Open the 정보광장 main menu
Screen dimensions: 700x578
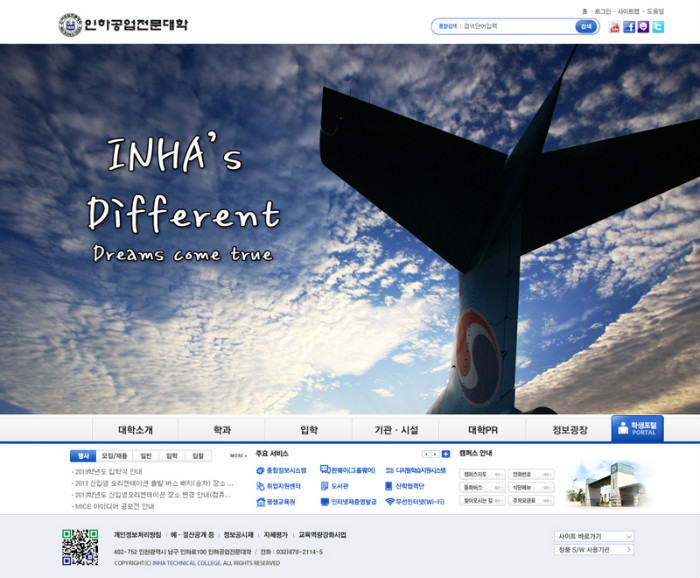(x=570, y=430)
